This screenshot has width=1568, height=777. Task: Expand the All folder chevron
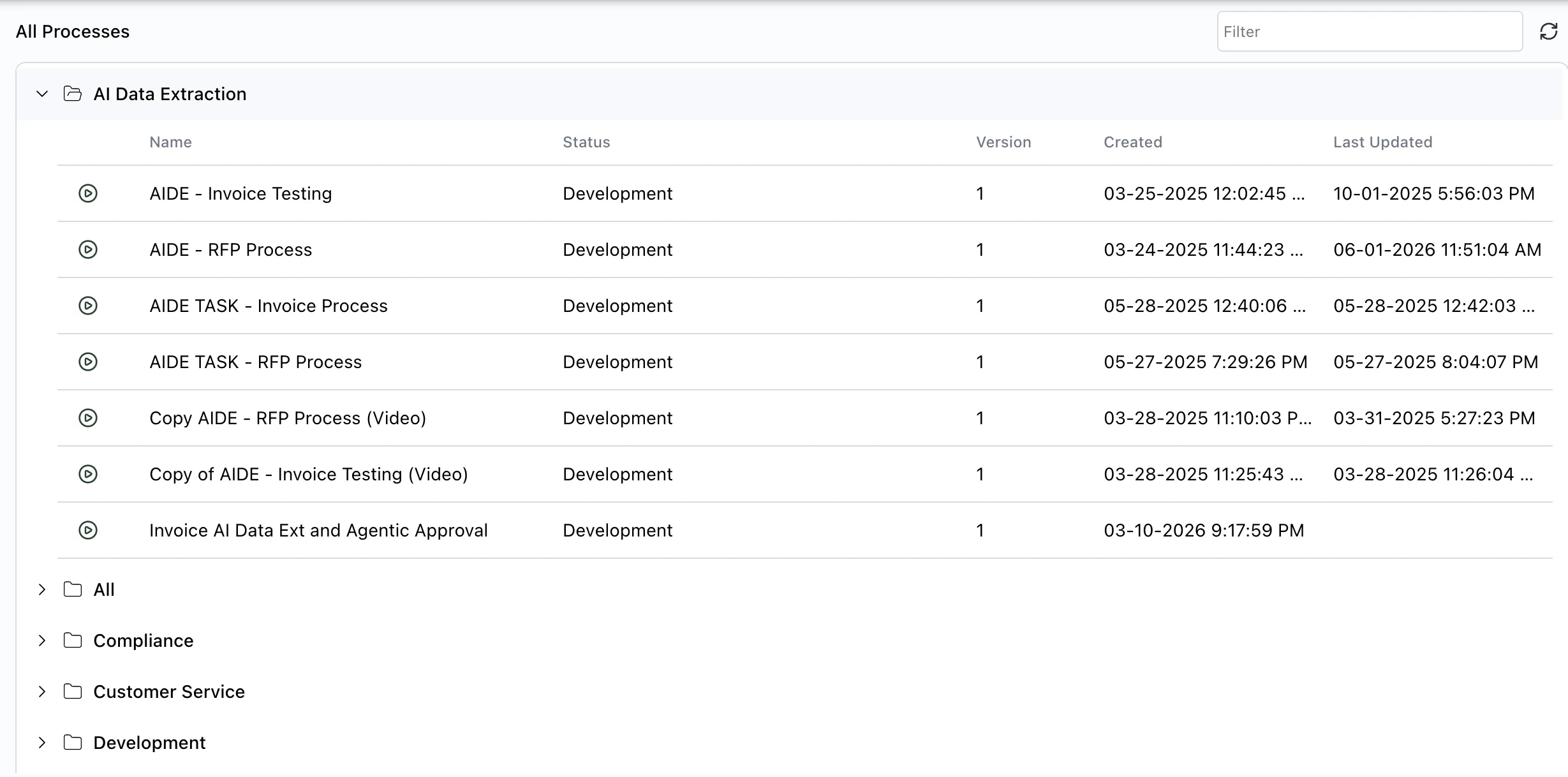[42, 589]
